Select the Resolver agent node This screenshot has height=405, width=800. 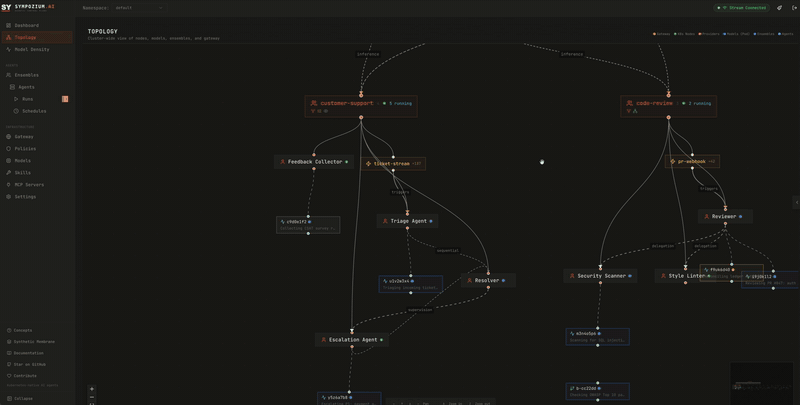pos(488,280)
